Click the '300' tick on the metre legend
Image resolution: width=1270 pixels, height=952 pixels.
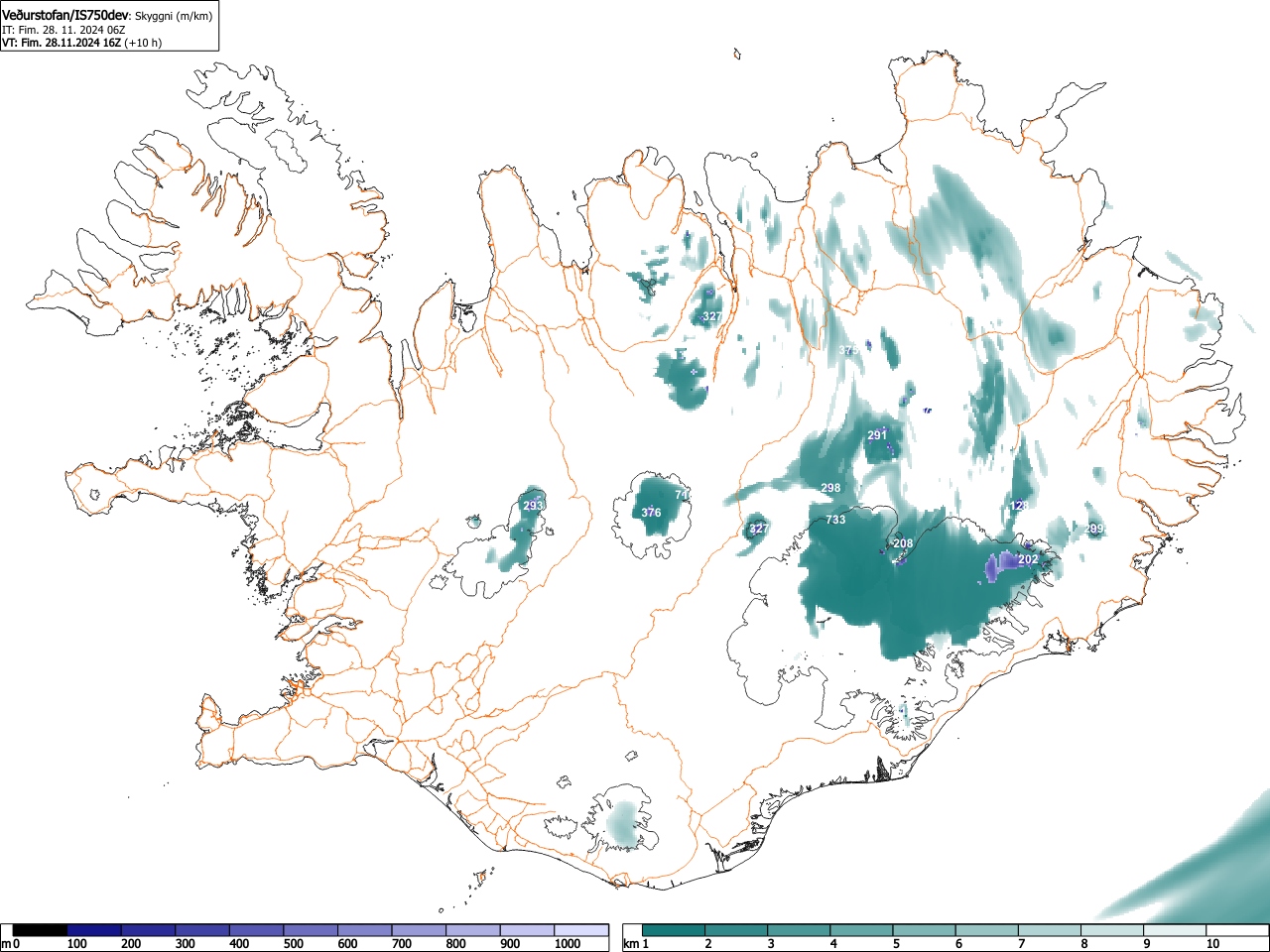tap(186, 944)
